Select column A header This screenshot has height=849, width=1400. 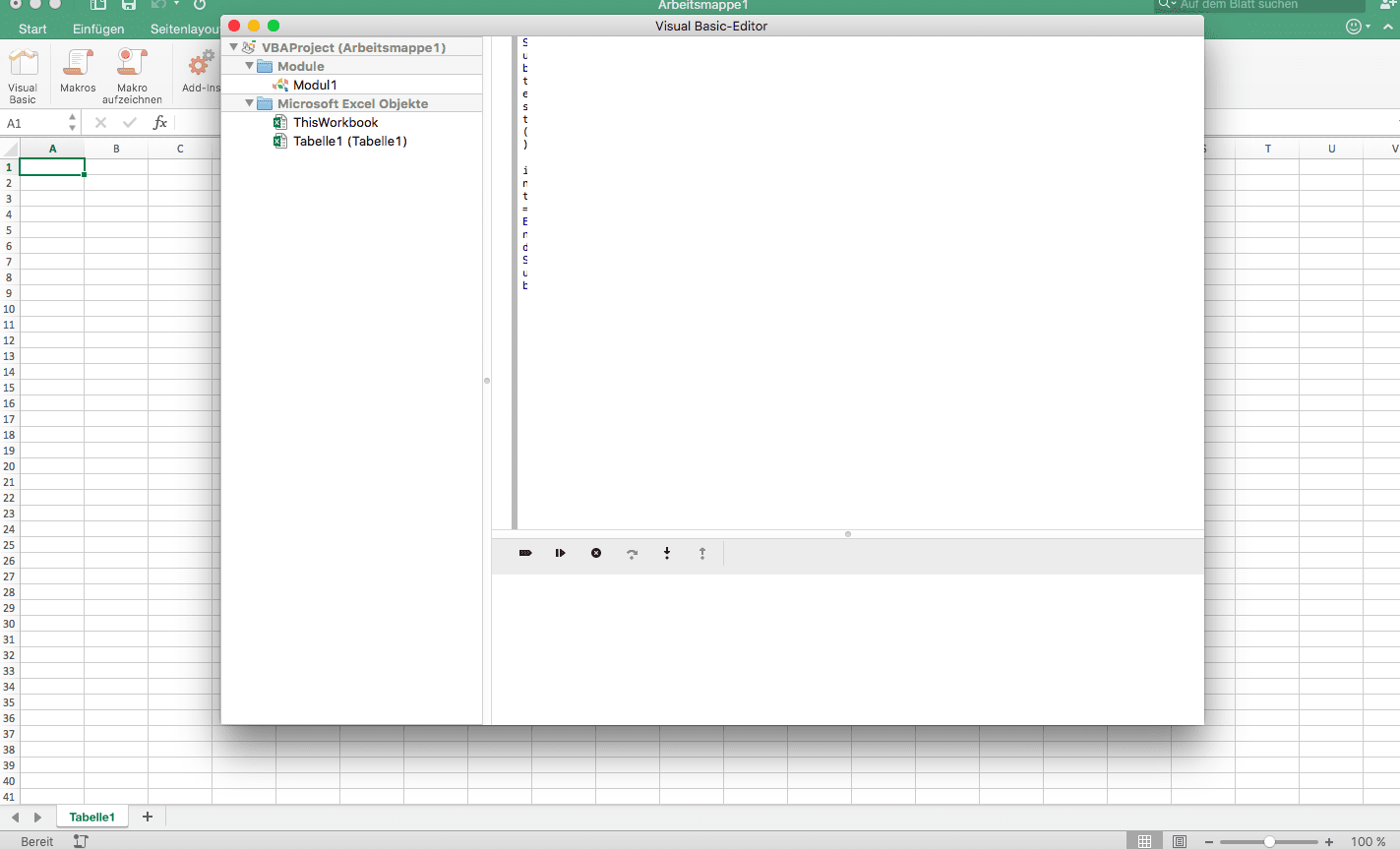(52, 149)
